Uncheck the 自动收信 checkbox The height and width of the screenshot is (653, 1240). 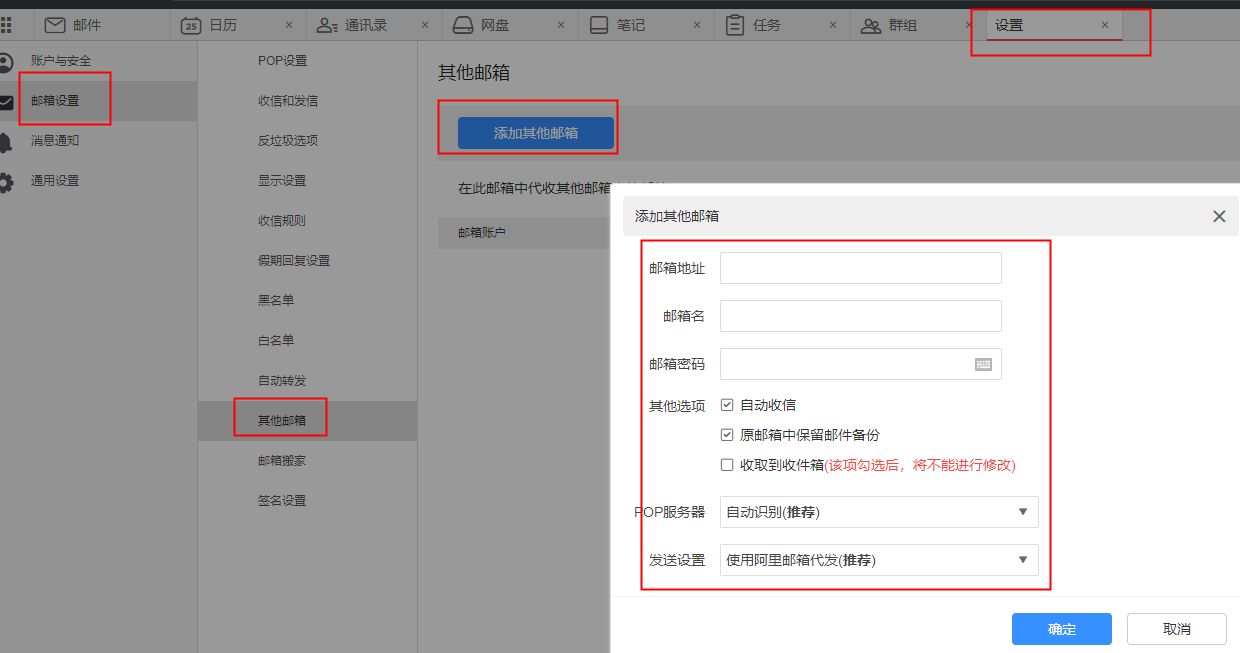[x=727, y=405]
